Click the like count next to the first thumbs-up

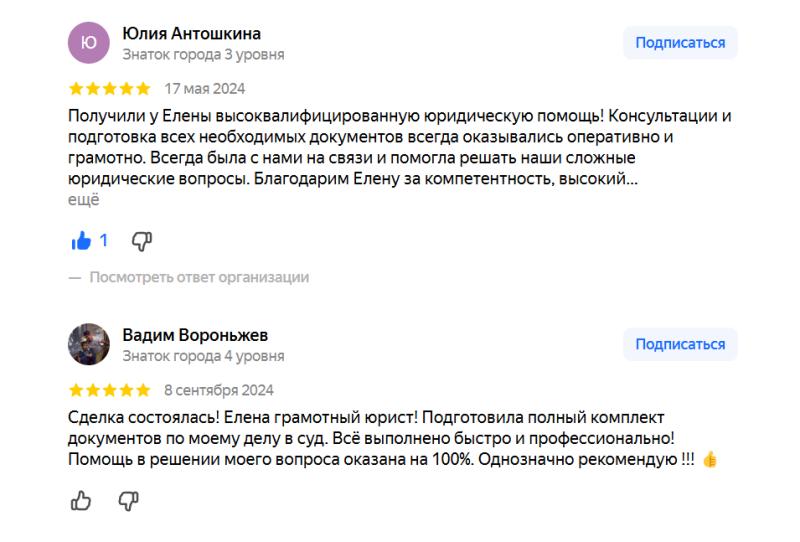click(x=103, y=241)
